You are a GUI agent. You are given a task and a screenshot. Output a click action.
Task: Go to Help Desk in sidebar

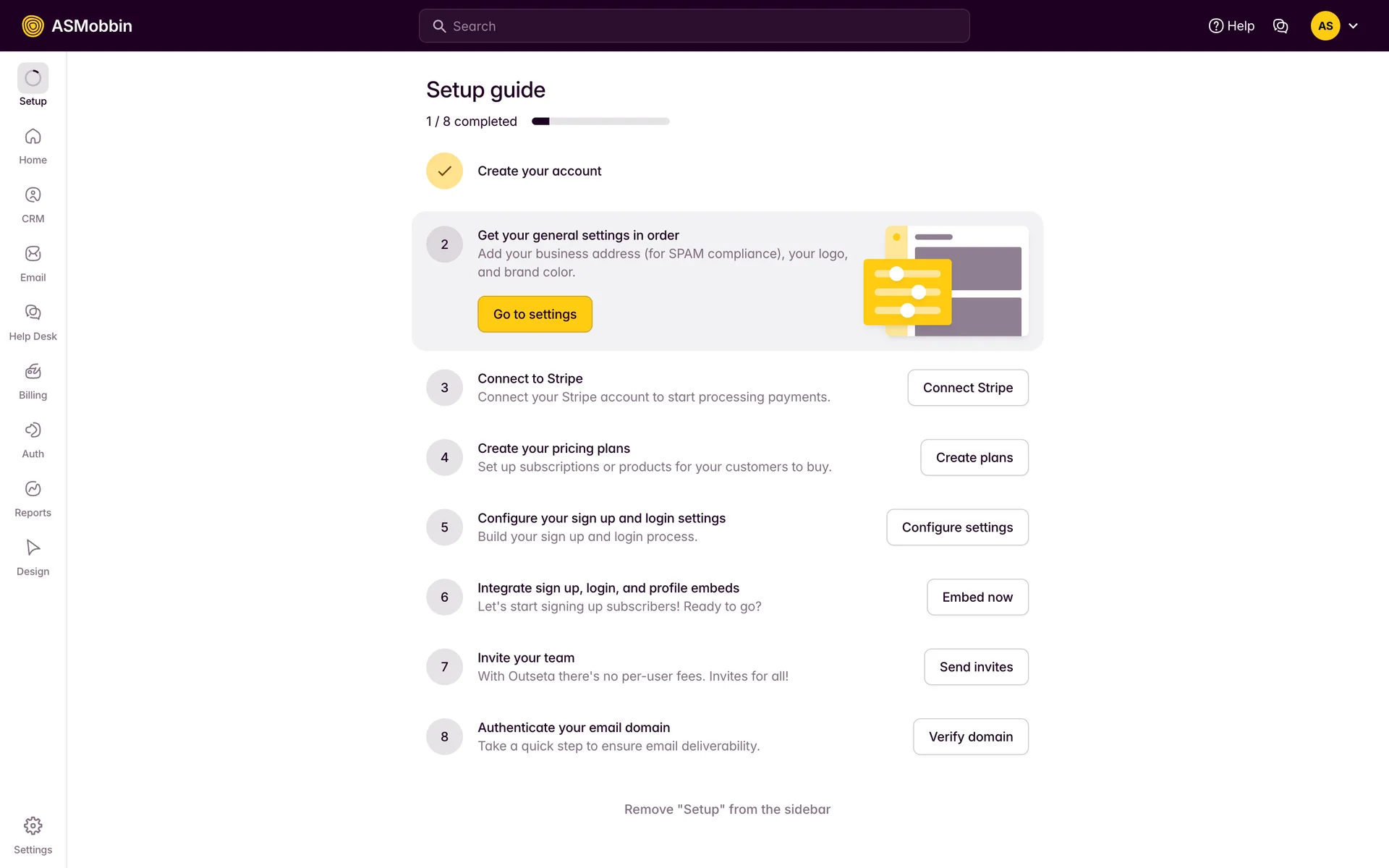point(33,312)
